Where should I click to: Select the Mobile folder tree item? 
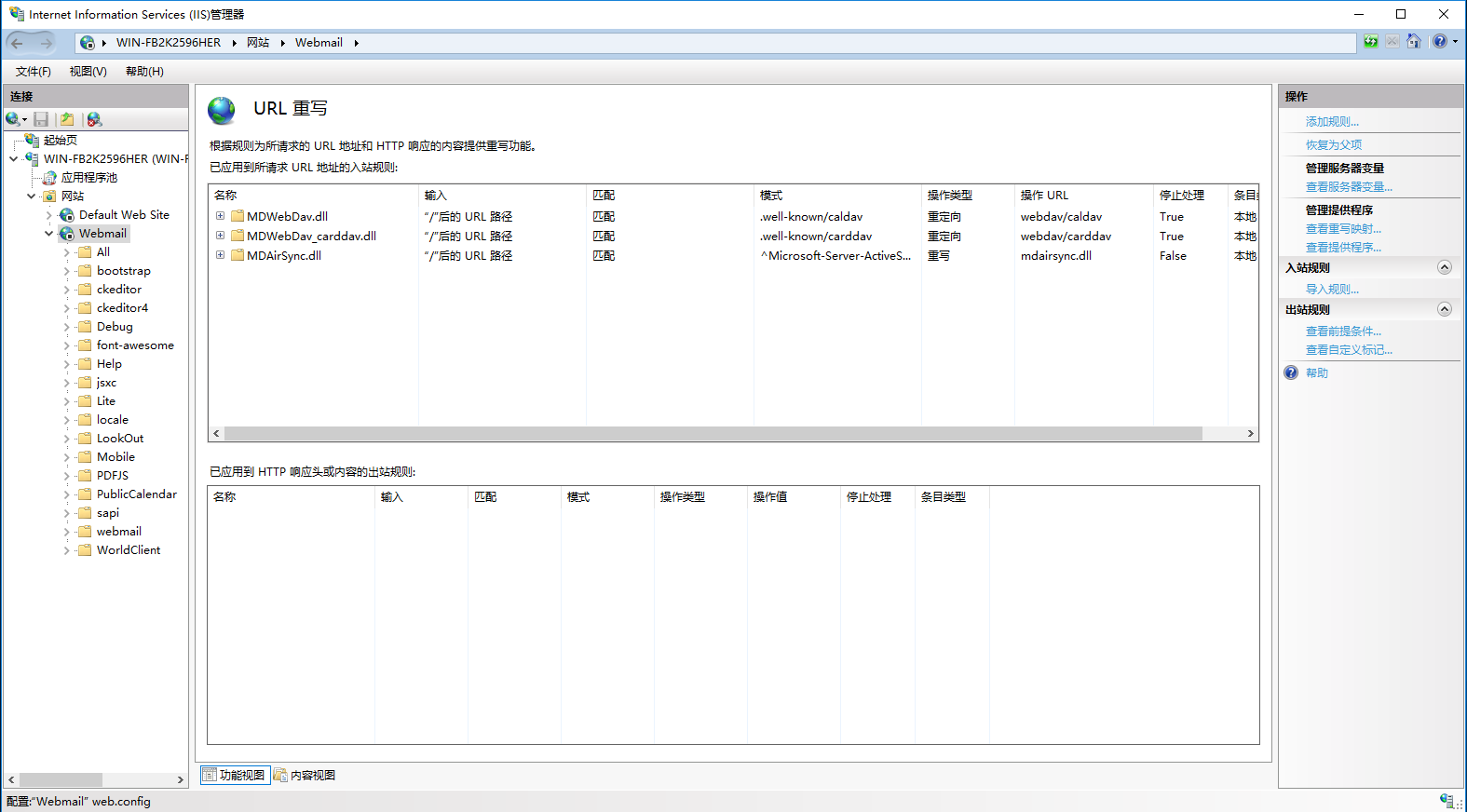coord(115,457)
